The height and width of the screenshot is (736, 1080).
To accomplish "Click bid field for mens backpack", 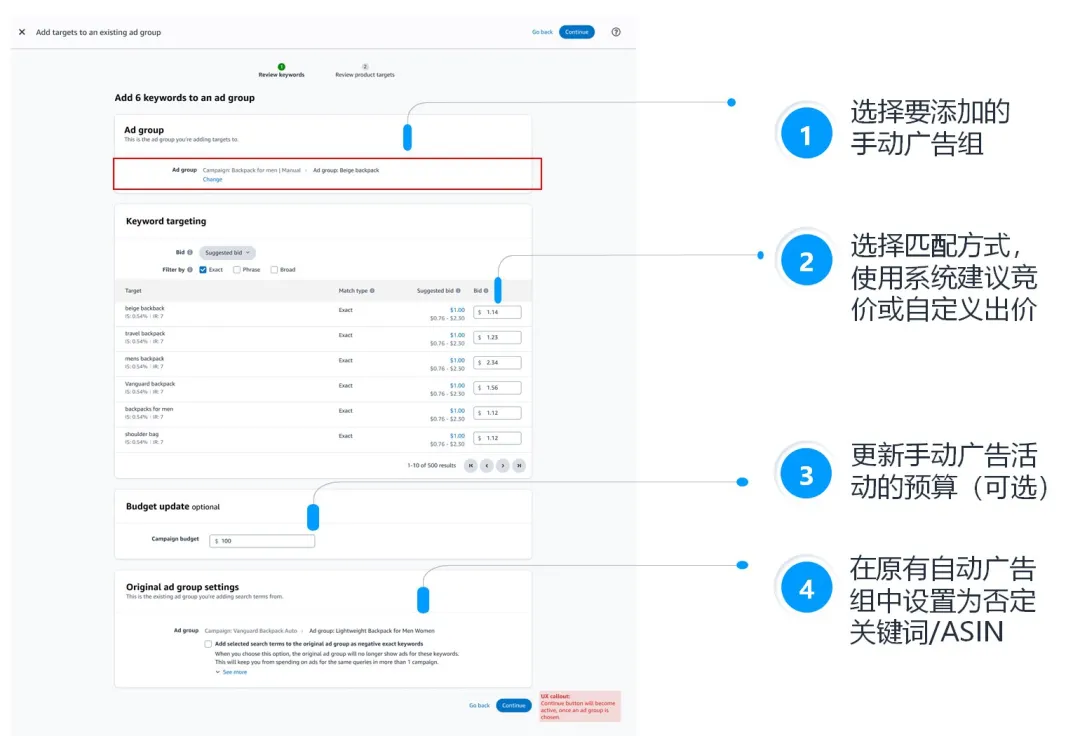I will coord(497,362).
